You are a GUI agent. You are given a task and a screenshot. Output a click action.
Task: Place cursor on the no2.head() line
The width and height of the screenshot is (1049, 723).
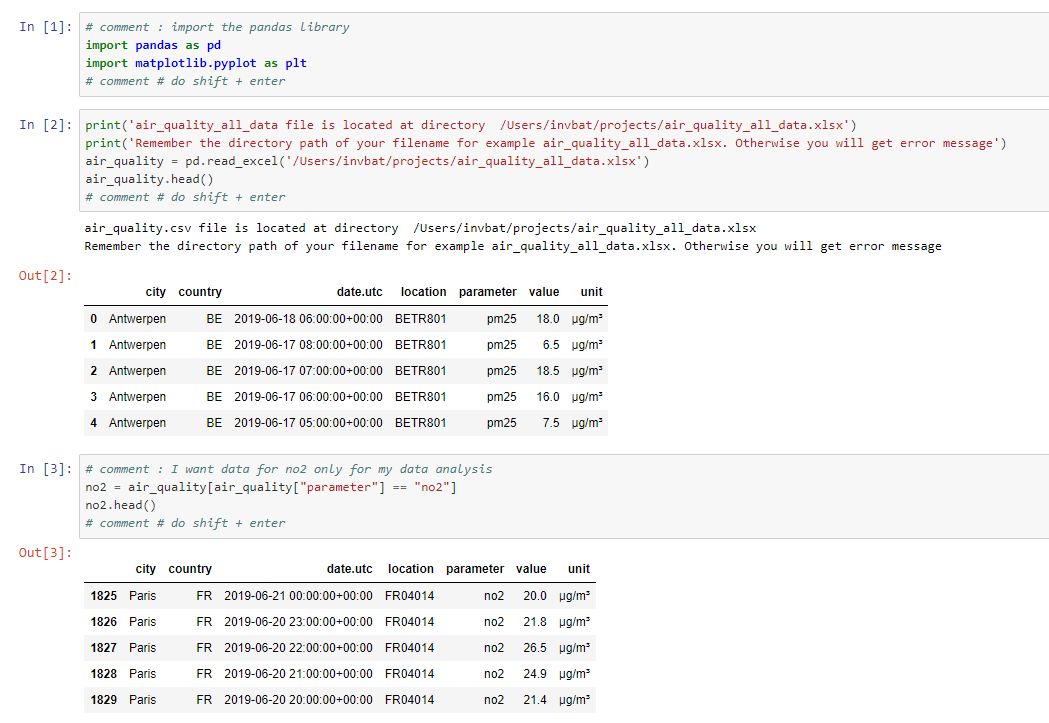tap(115, 505)
